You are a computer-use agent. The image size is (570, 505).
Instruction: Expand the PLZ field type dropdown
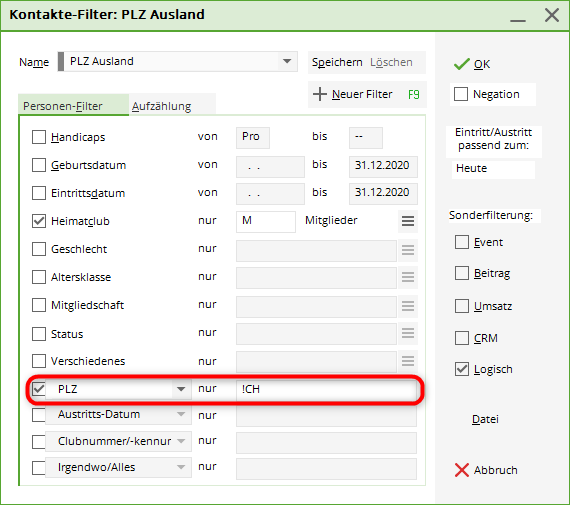(181, 389)
